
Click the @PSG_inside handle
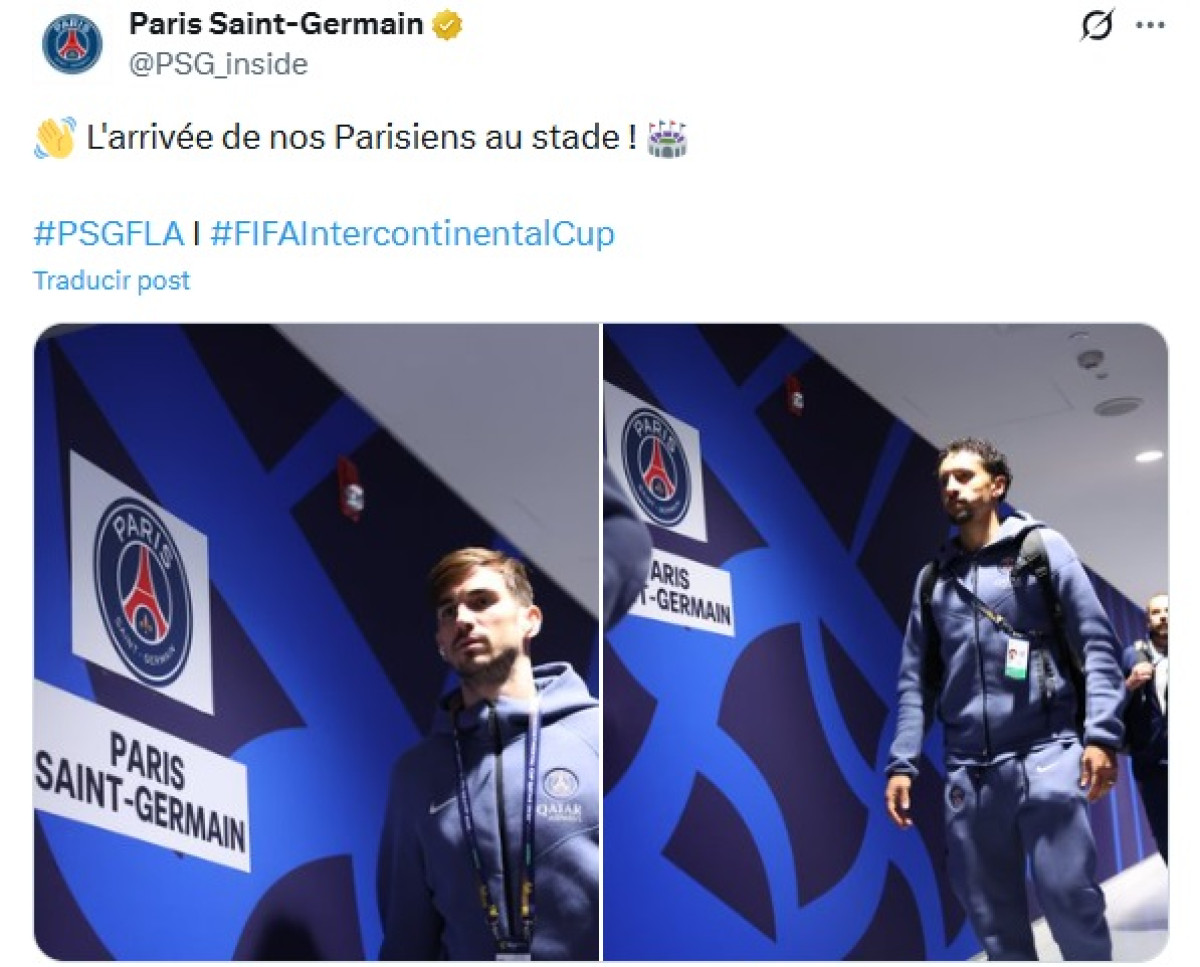point(218,65)
